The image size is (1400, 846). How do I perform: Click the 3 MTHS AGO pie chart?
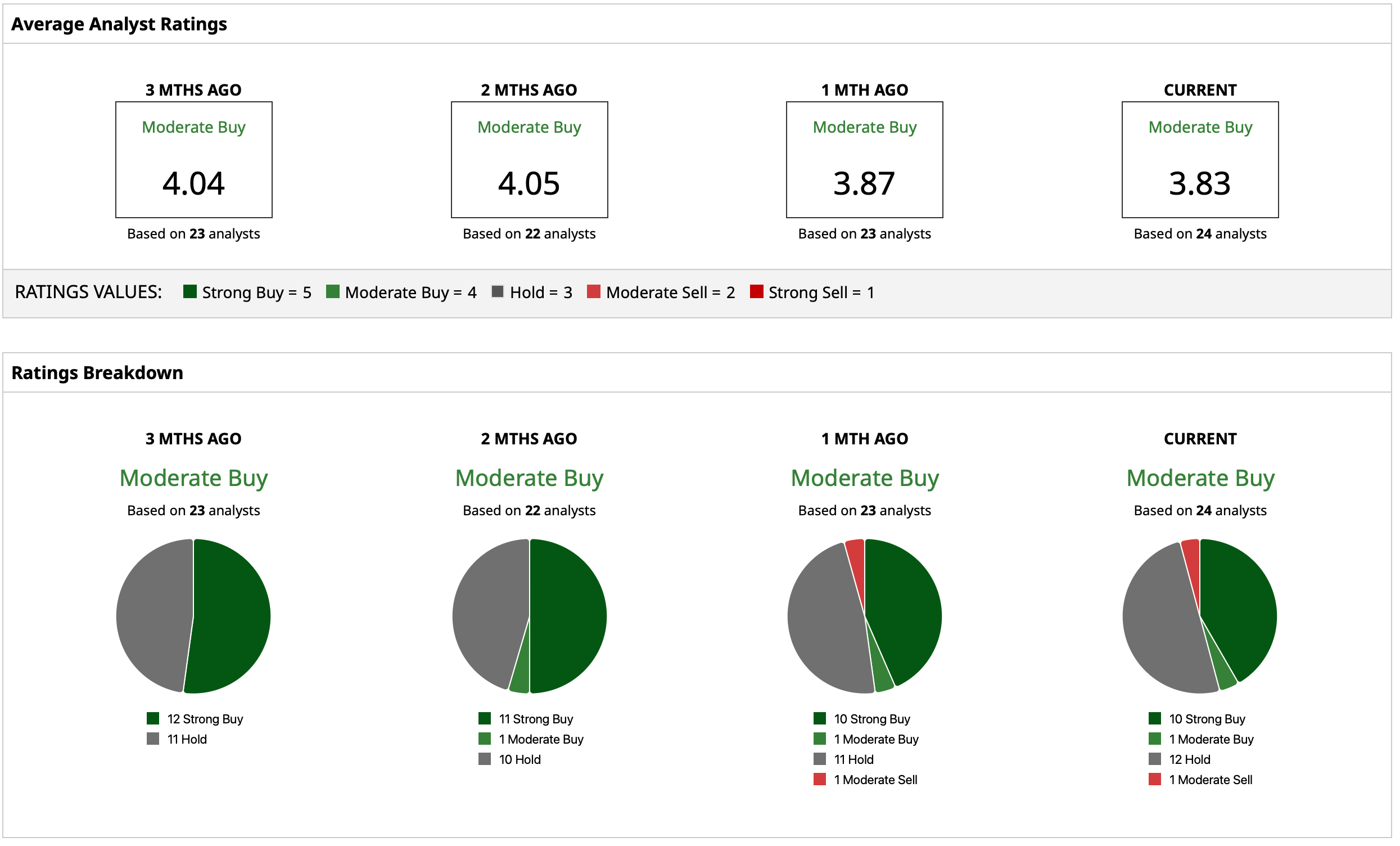coord(194,616)
